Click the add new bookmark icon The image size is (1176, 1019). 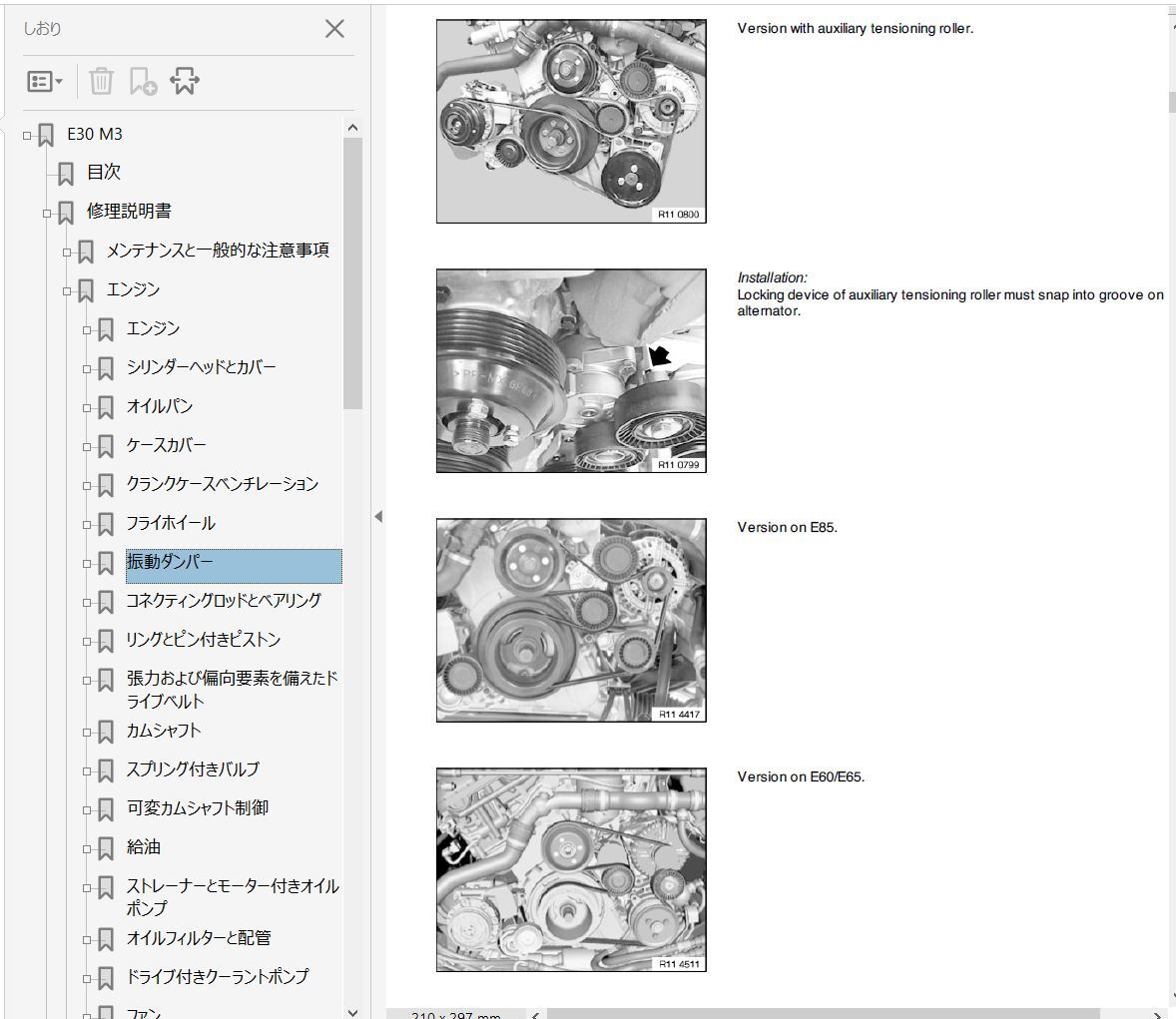pos(143,81)
